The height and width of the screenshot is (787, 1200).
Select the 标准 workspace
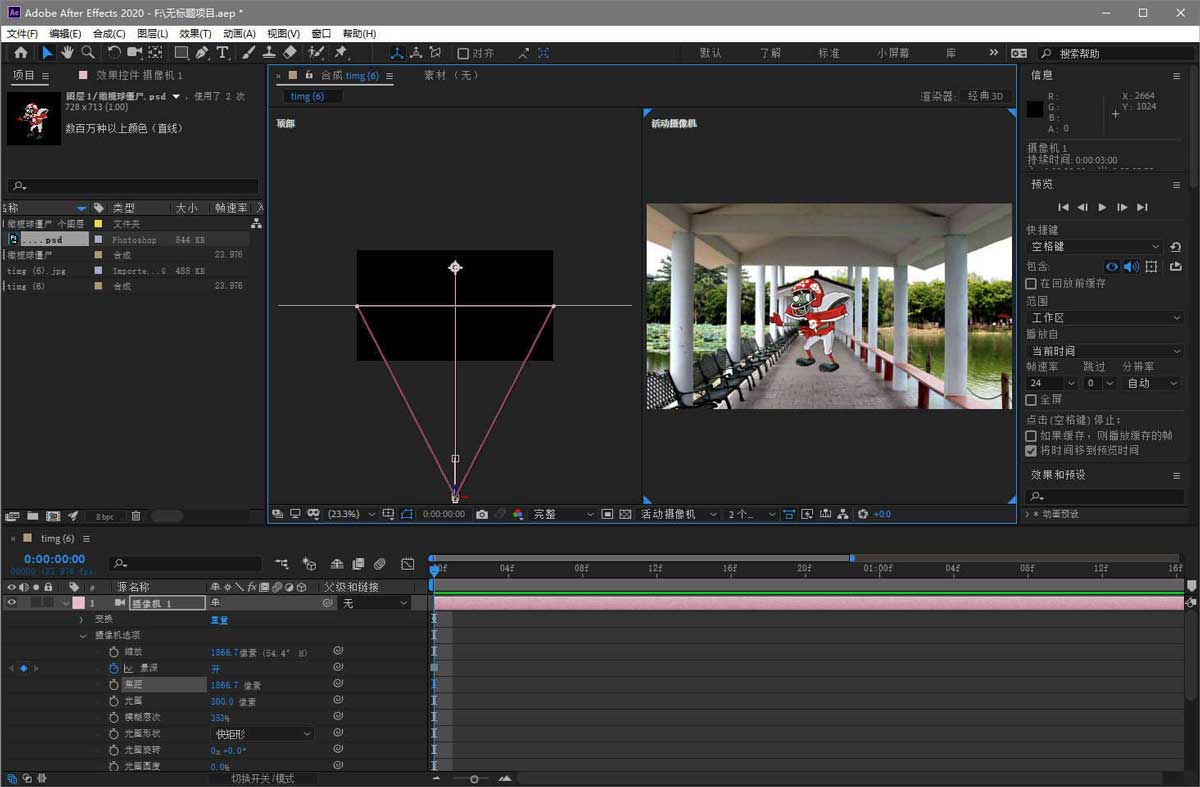829,53
